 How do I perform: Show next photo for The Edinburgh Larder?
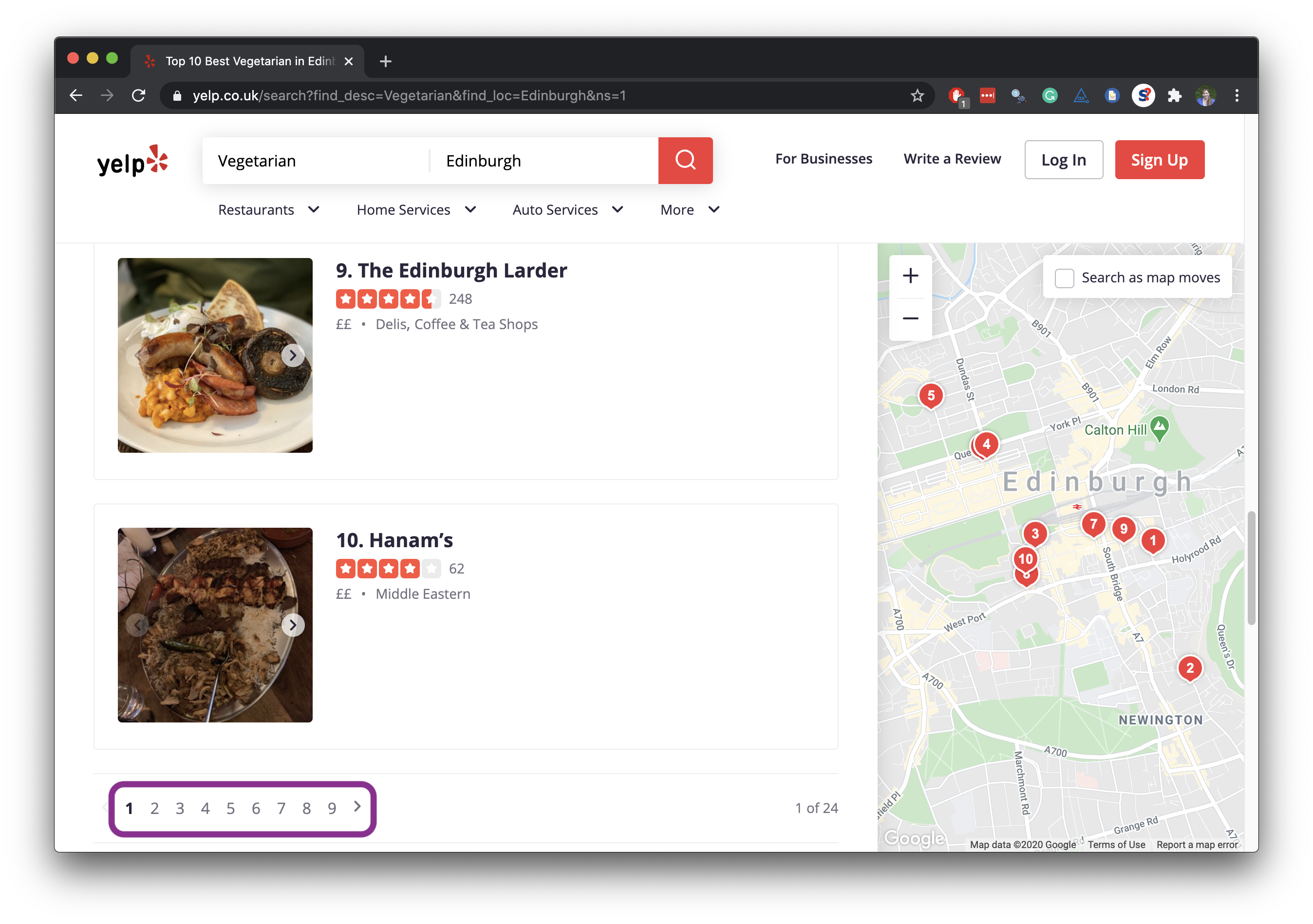293,356
